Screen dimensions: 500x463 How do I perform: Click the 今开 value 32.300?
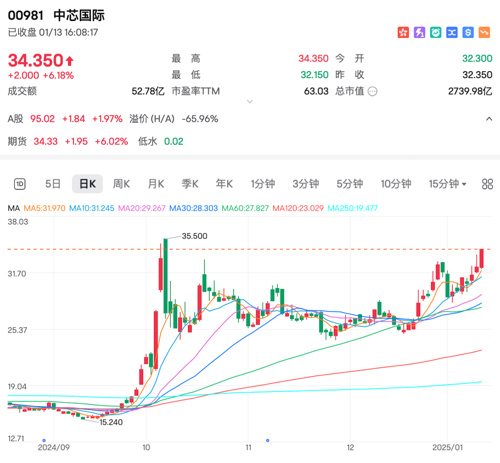(477, 59)
